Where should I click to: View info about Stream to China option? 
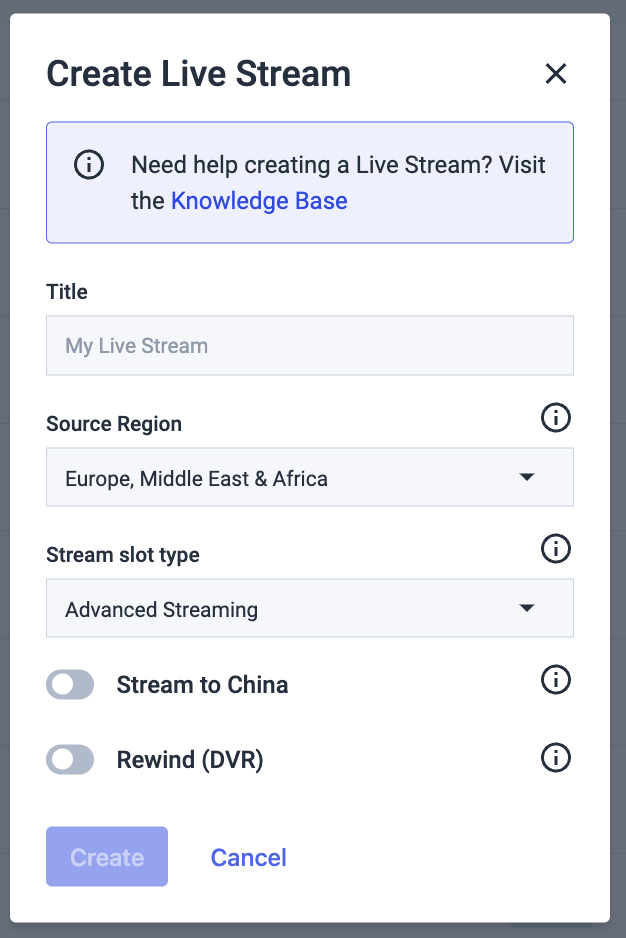(556, 680)
